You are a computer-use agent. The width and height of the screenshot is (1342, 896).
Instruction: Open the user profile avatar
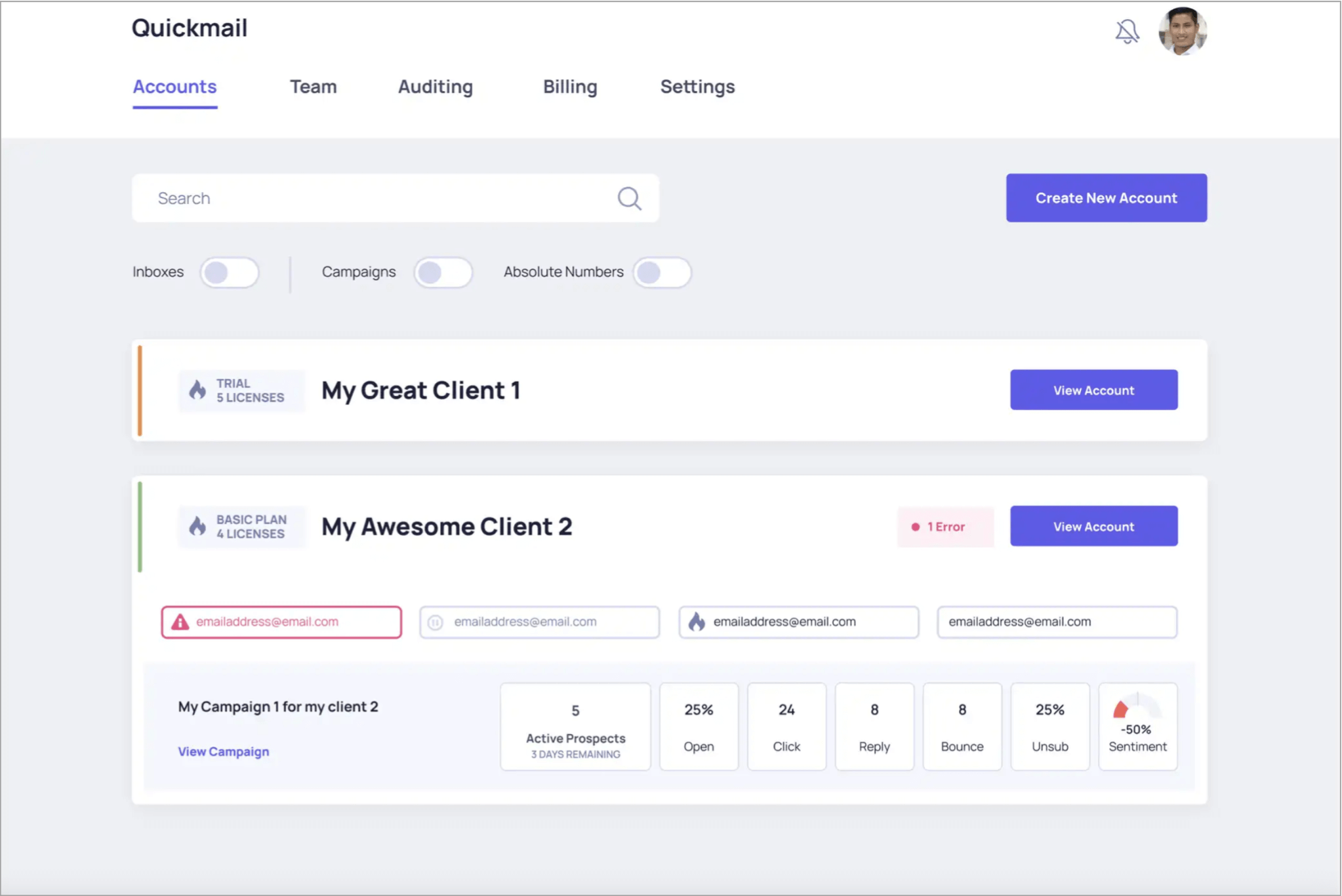pos(1182,31)
